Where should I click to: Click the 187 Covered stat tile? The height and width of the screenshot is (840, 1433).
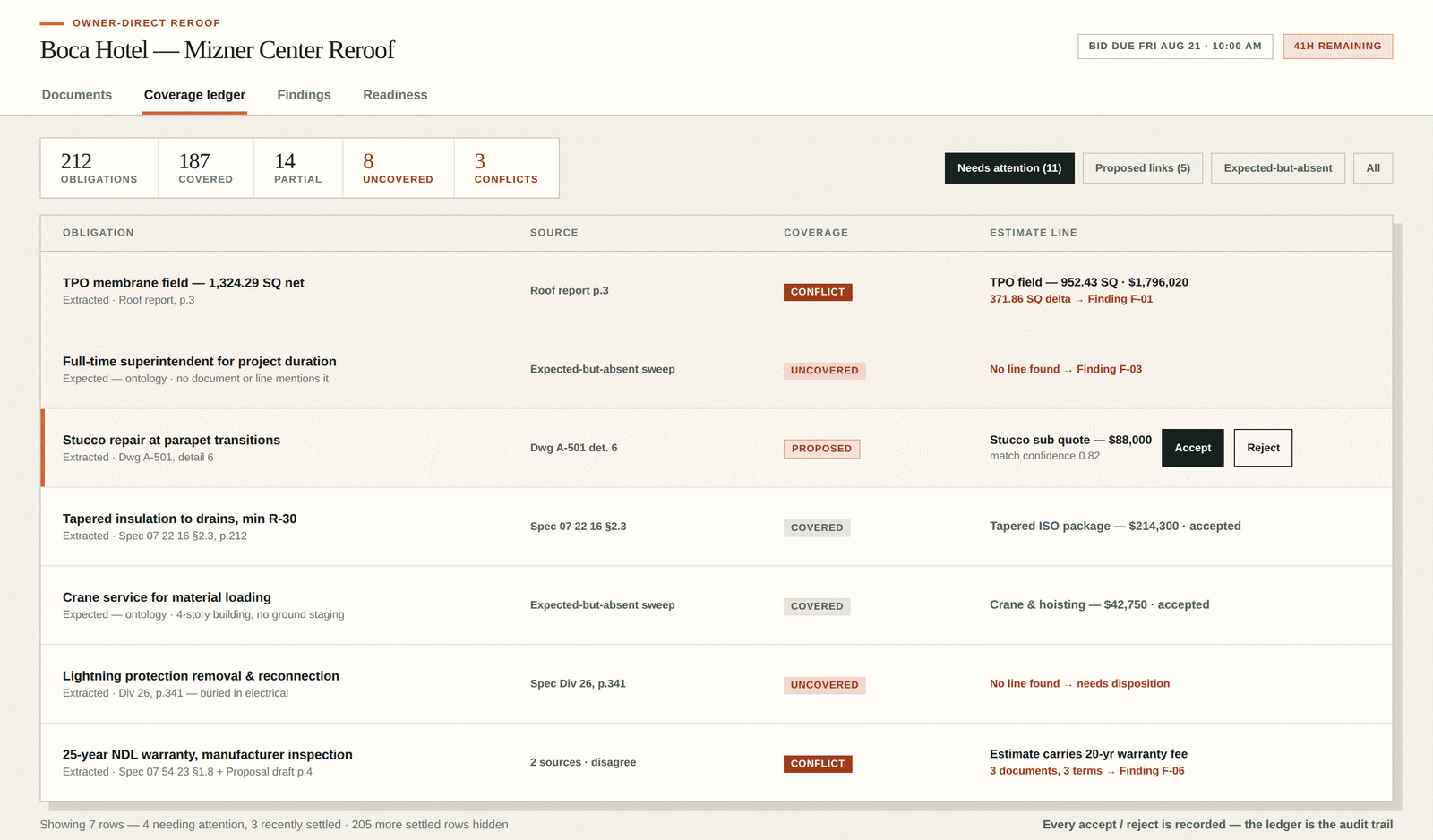tap(206, 167)
